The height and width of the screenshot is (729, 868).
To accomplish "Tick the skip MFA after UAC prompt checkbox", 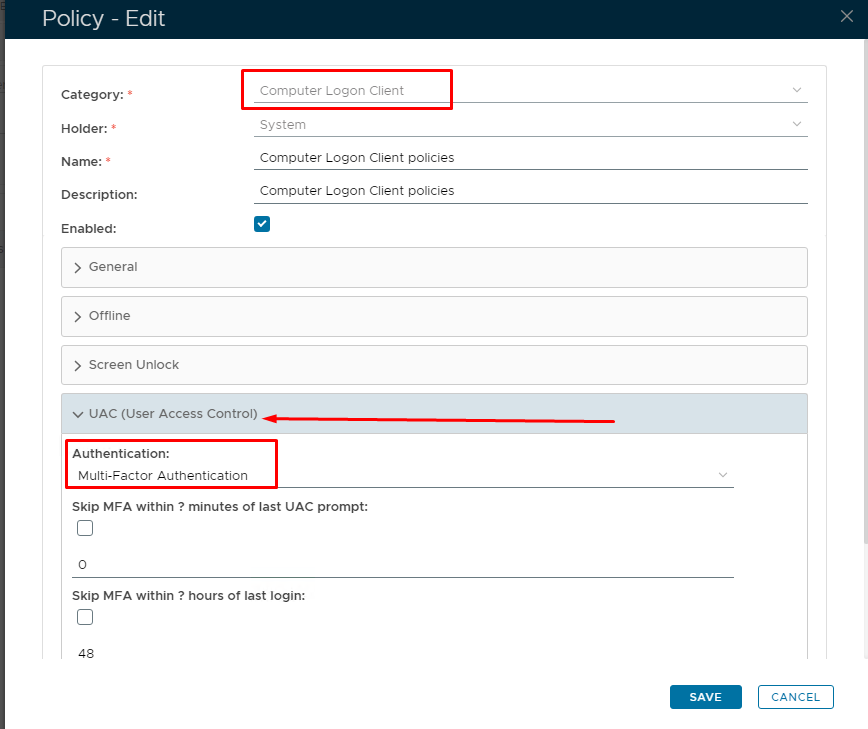I will pyautogui.click(x=85, y=528).
